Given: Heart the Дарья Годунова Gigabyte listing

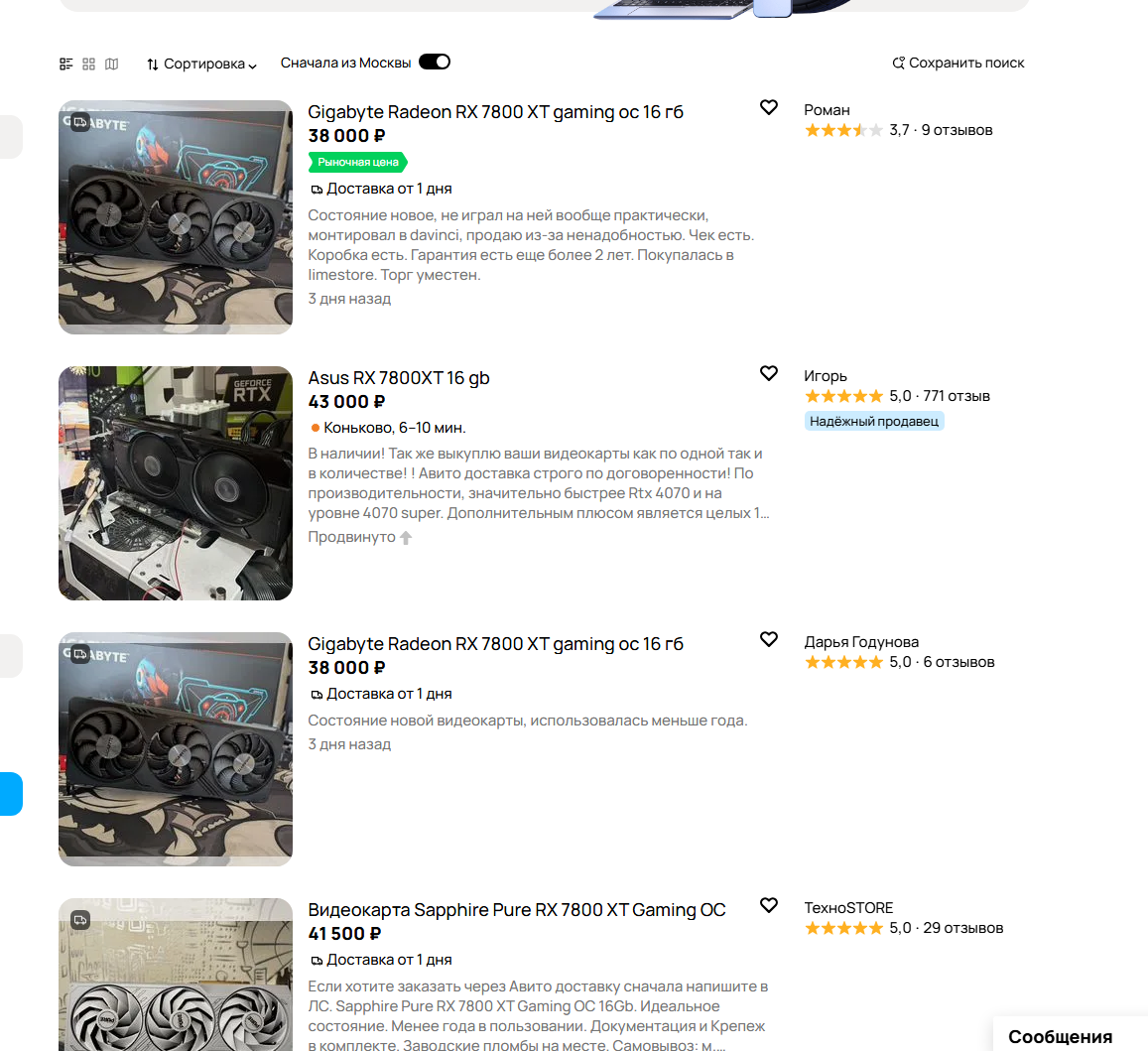Looking at the screenshot, I should tap(769, 639).
